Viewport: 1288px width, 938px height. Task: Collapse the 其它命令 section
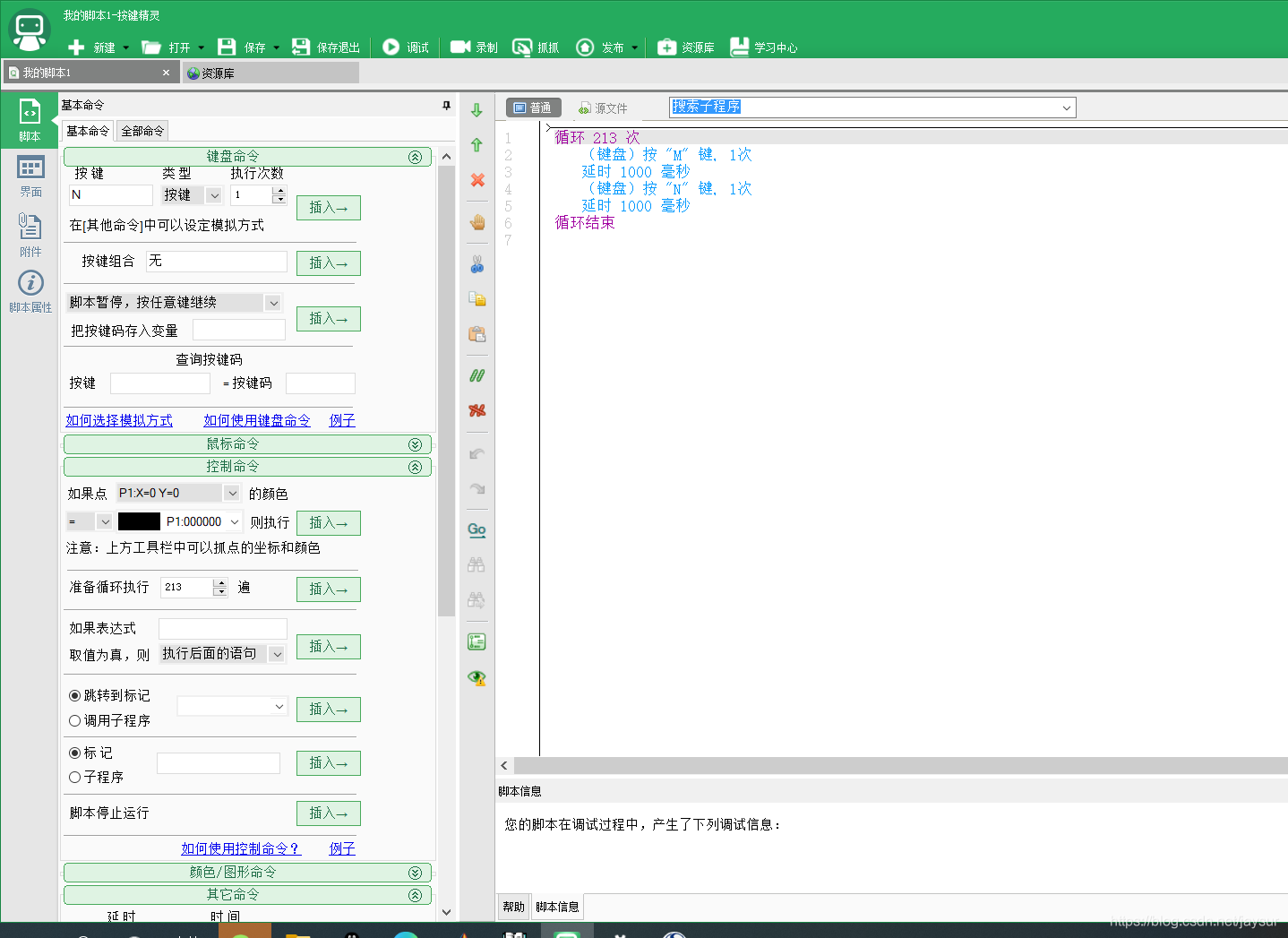pyautogui.click(x=415, y=895)
